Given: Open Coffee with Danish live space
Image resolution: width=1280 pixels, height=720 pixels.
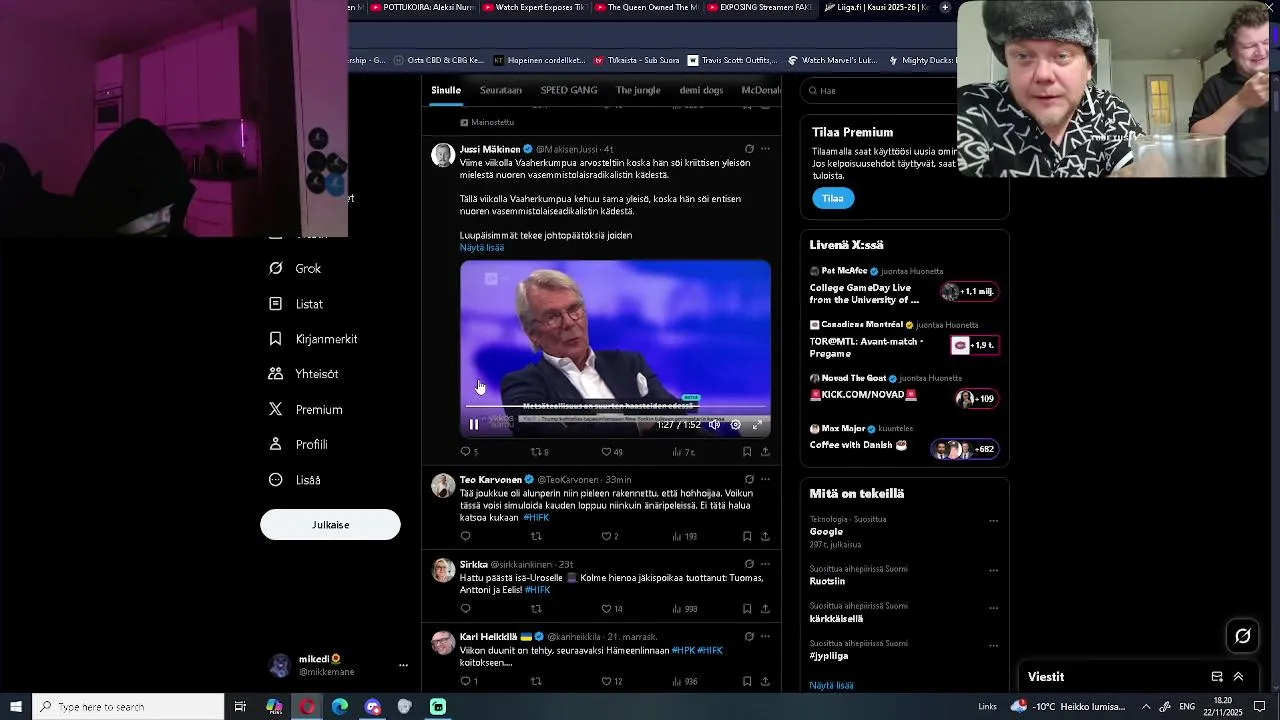Looking at the screenshot, I should coord(905,439).
